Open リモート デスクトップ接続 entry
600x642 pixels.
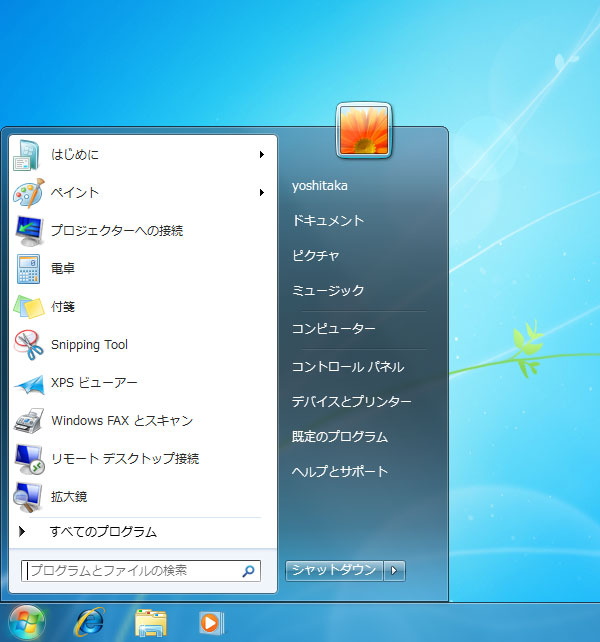pyautogui.click(x=143, y=459)
